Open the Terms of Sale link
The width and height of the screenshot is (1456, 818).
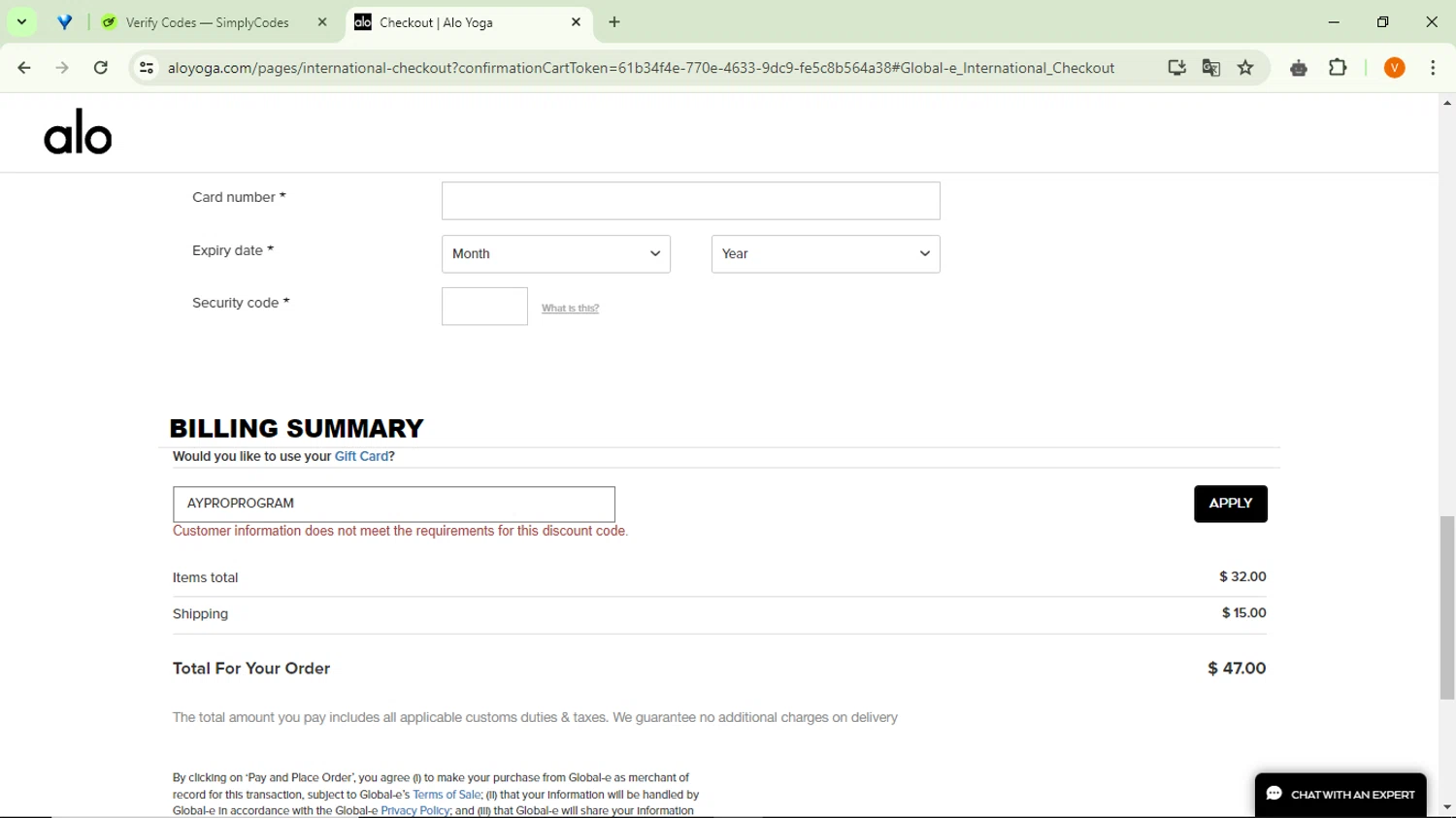tap(447, 795)
